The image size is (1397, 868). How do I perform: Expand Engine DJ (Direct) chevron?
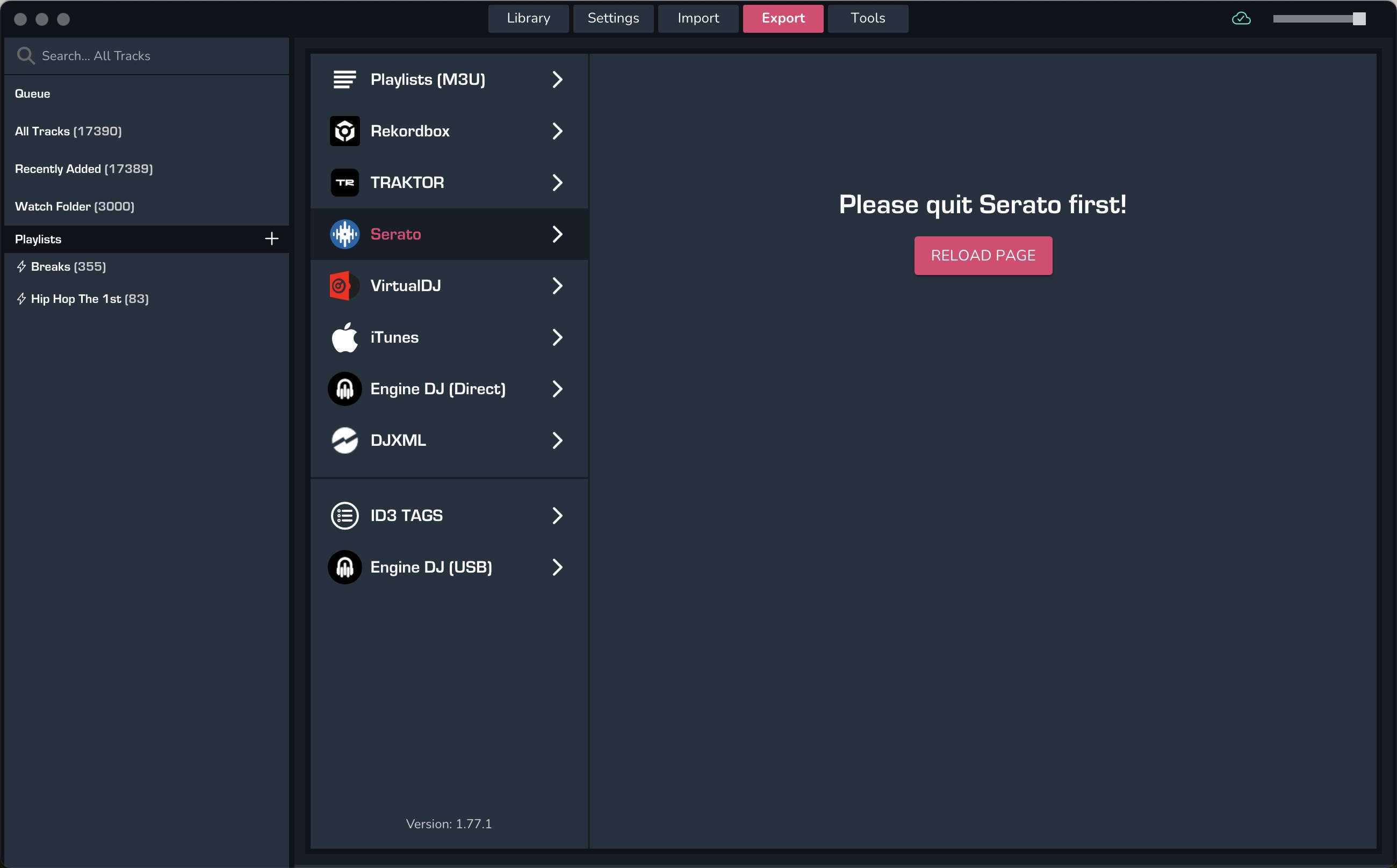pyautogui.click(x=557, y=389)
